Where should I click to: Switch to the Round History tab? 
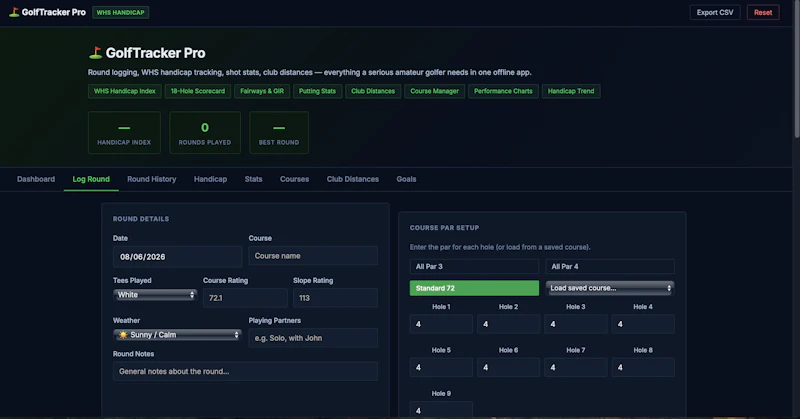[x=152, y=179]
